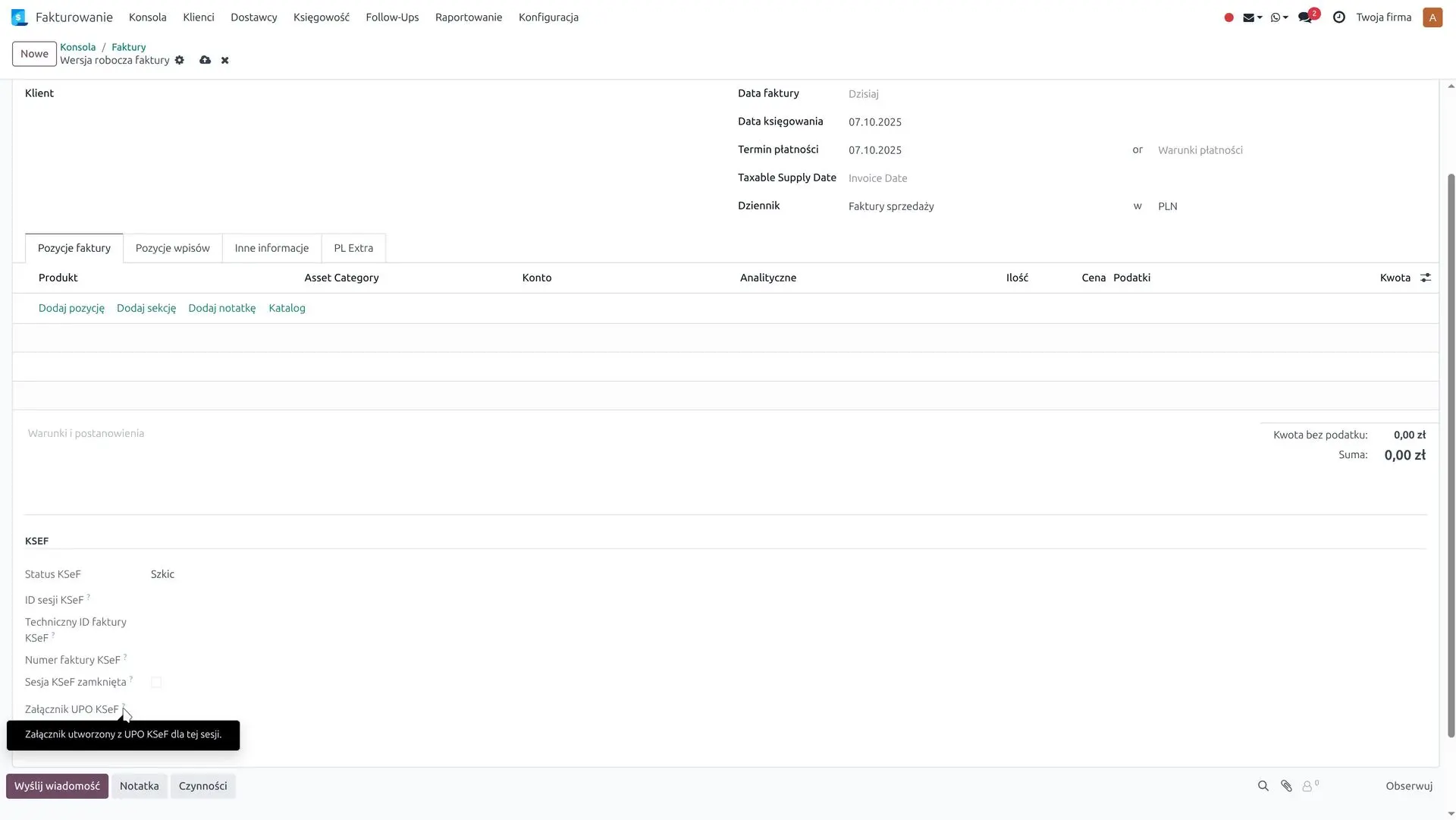Expand the WhatsApp dropdown in top bar
Viewport: 1456px width, 820px height.
point(1279,17)
